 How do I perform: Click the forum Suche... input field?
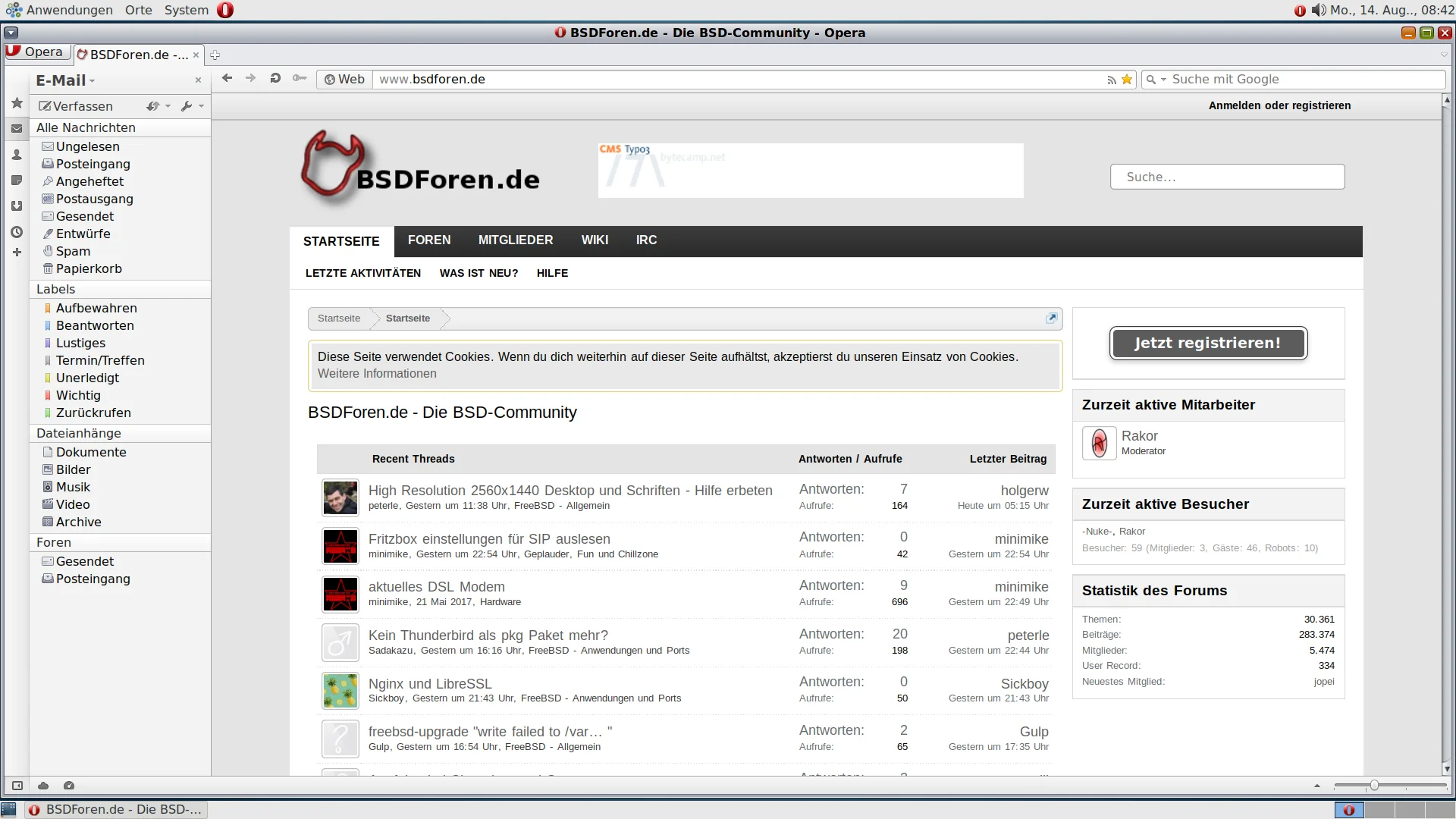pos(1227,177)
